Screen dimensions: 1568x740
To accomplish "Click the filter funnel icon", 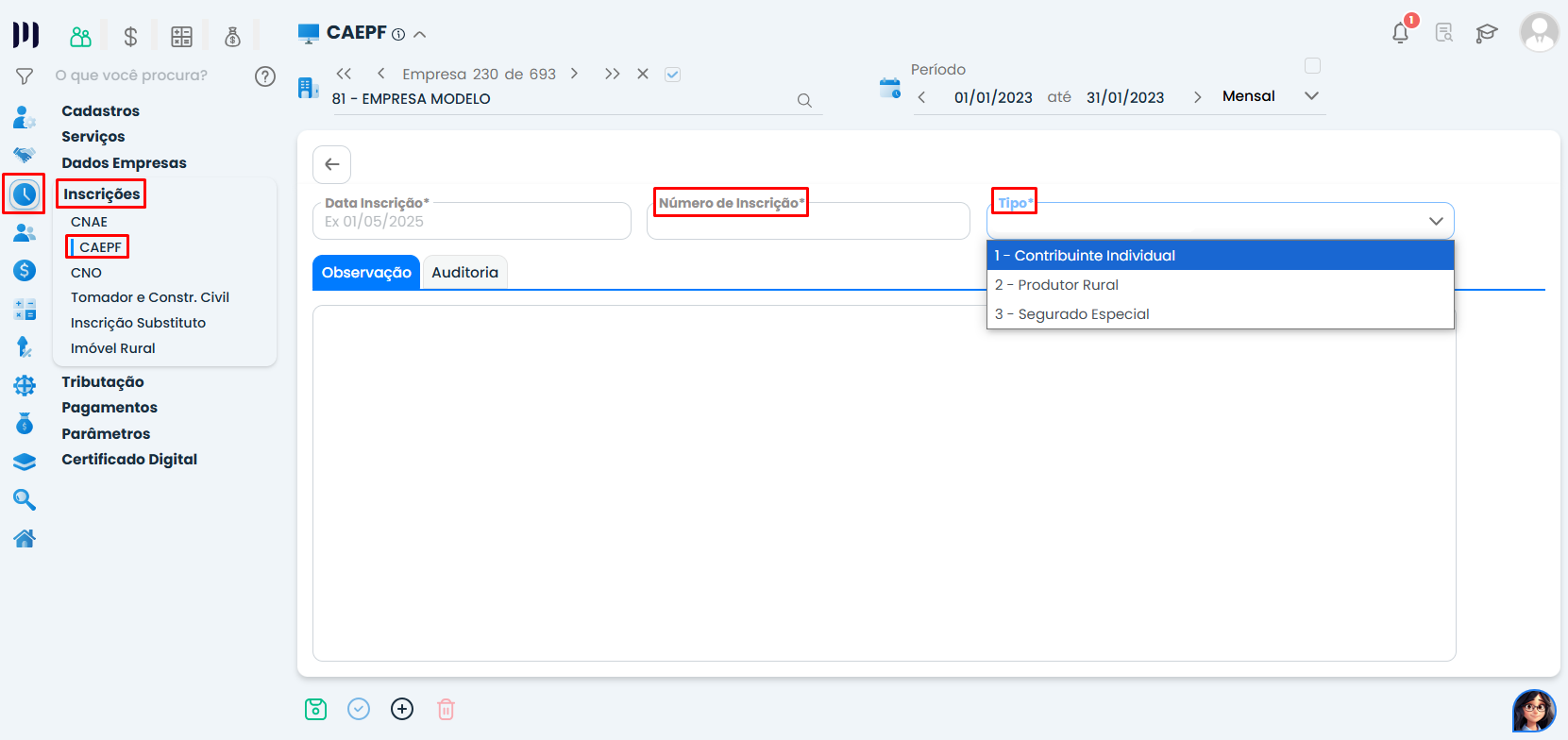I will coord(25,76).
